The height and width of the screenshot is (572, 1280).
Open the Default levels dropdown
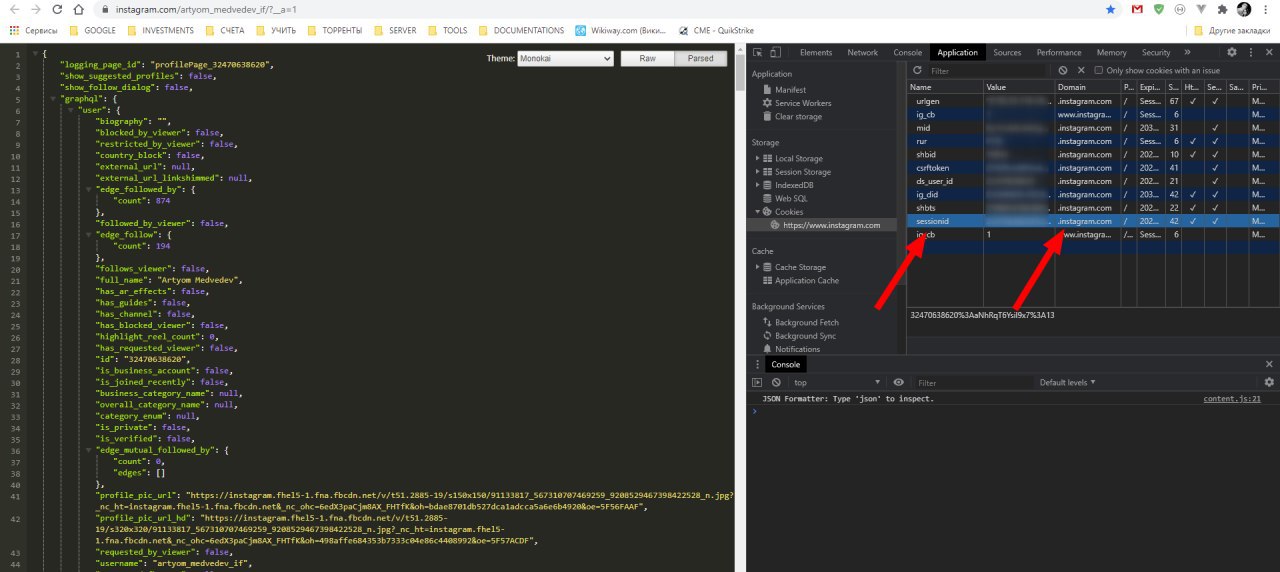[1067, 382]
